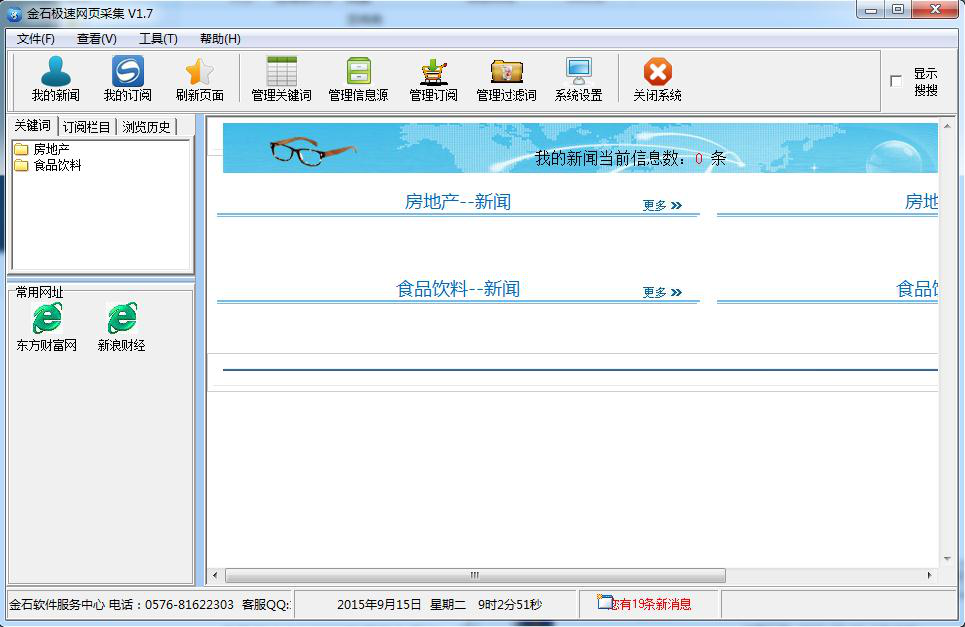Image resolution: width=965 pixels, height=627 pixels.
Task: Launch 新浪财经 shortcut
Action: pos(121,327)
